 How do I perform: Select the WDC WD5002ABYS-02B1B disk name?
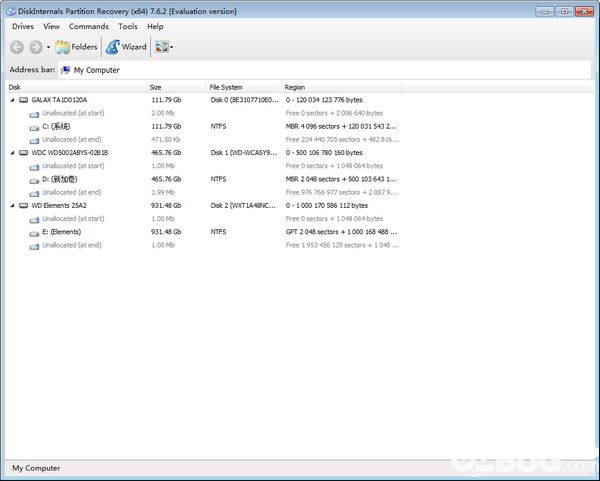pos(70,153)
